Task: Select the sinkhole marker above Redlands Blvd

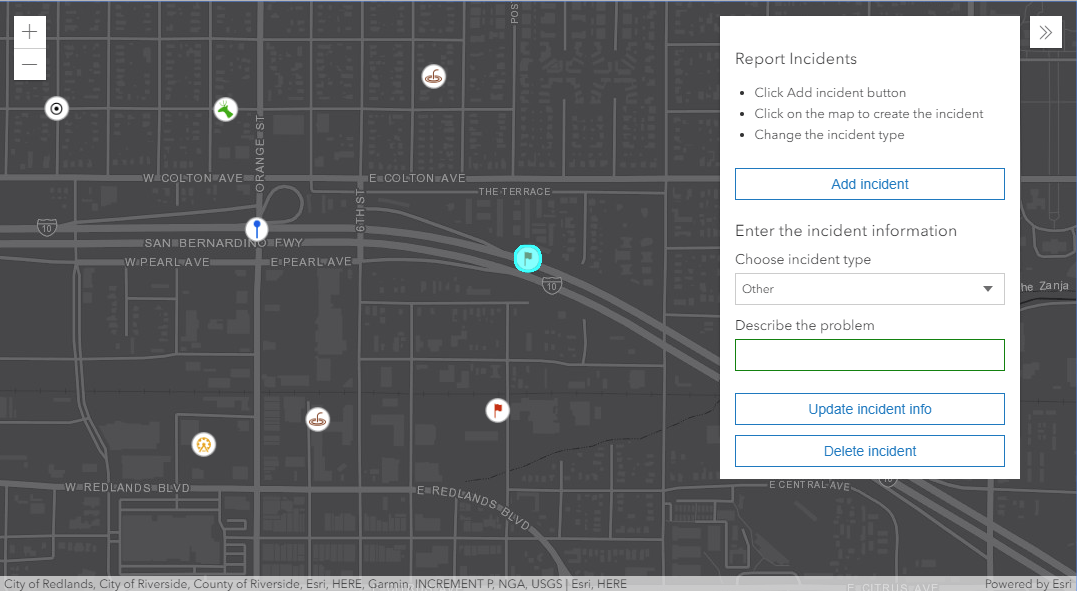Action: point(317,419)
